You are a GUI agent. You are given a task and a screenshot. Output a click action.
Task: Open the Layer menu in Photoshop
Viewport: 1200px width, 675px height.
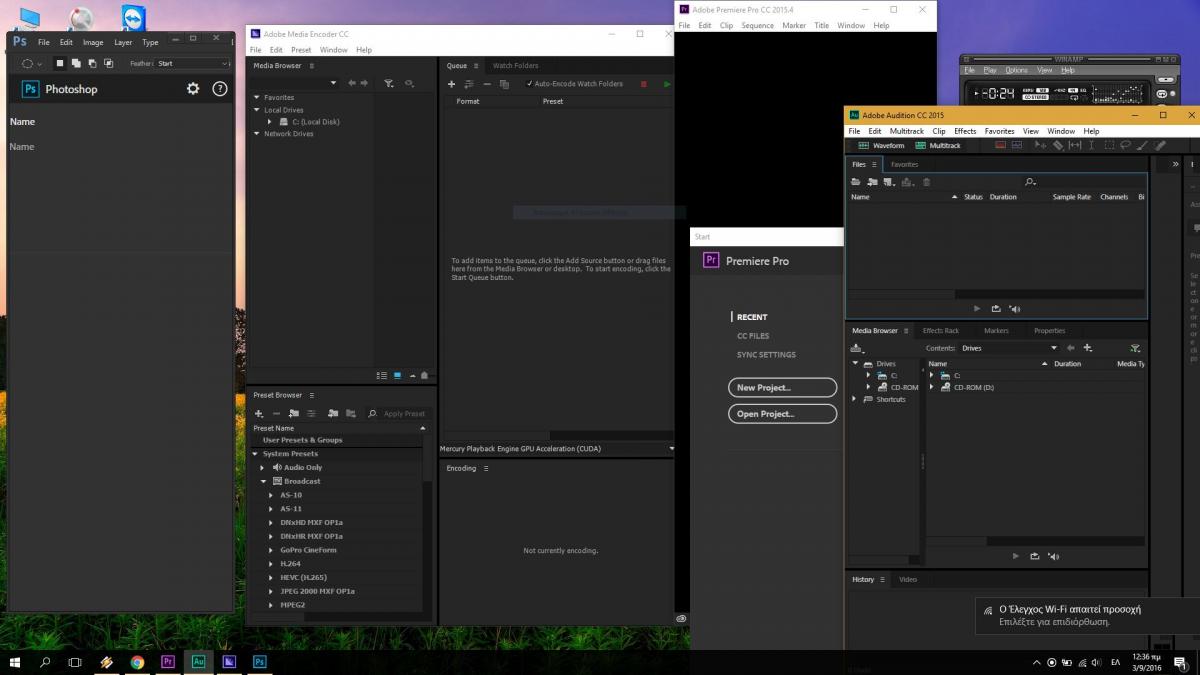[123, 43]
